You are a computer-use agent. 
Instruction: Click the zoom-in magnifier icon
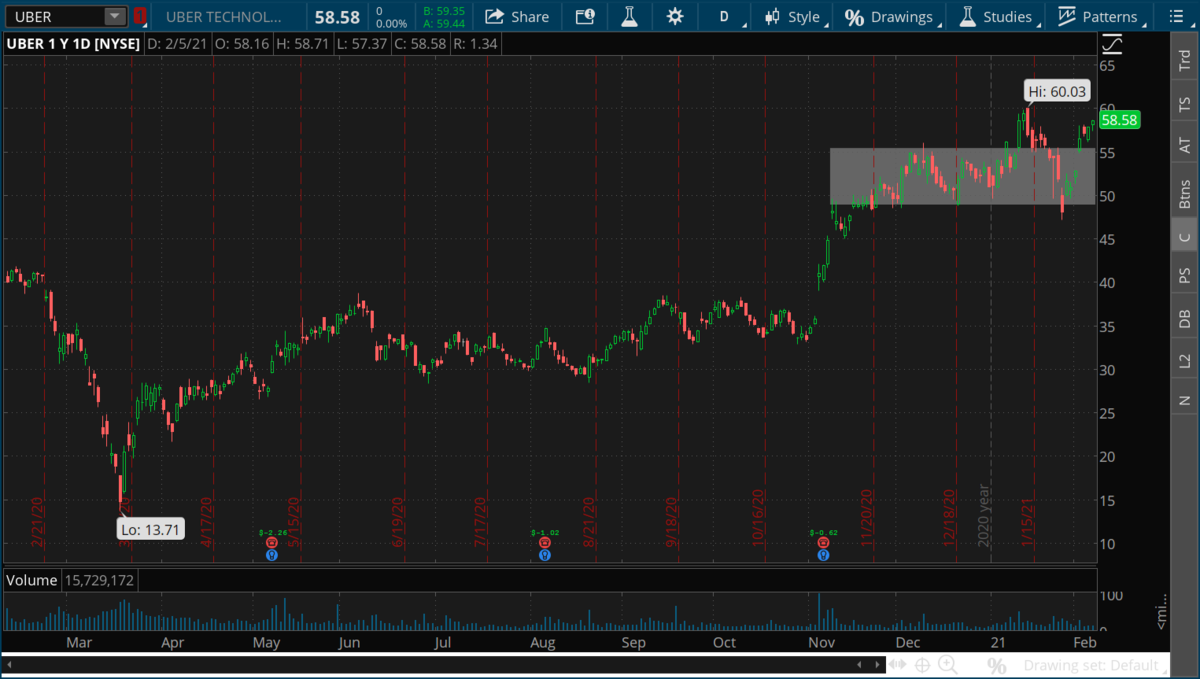pos(947,665)
